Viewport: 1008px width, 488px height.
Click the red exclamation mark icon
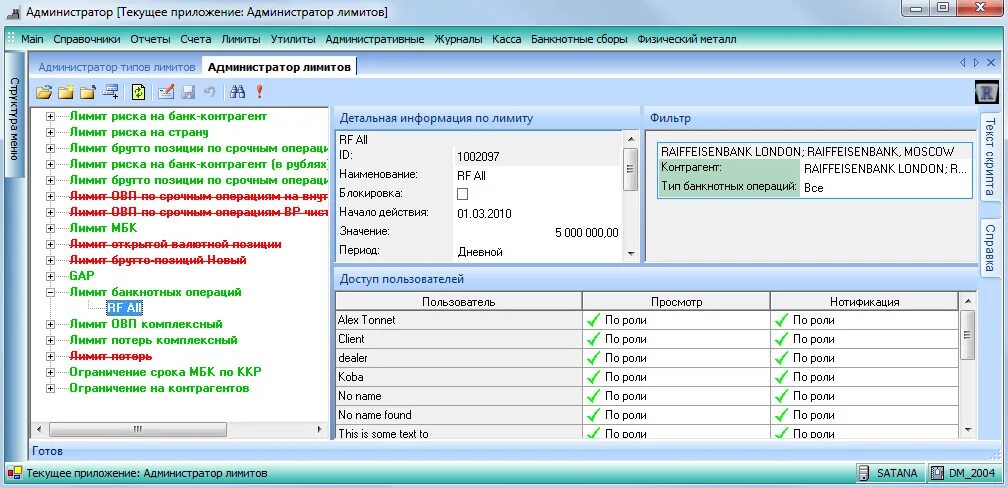tap(260, 92)
